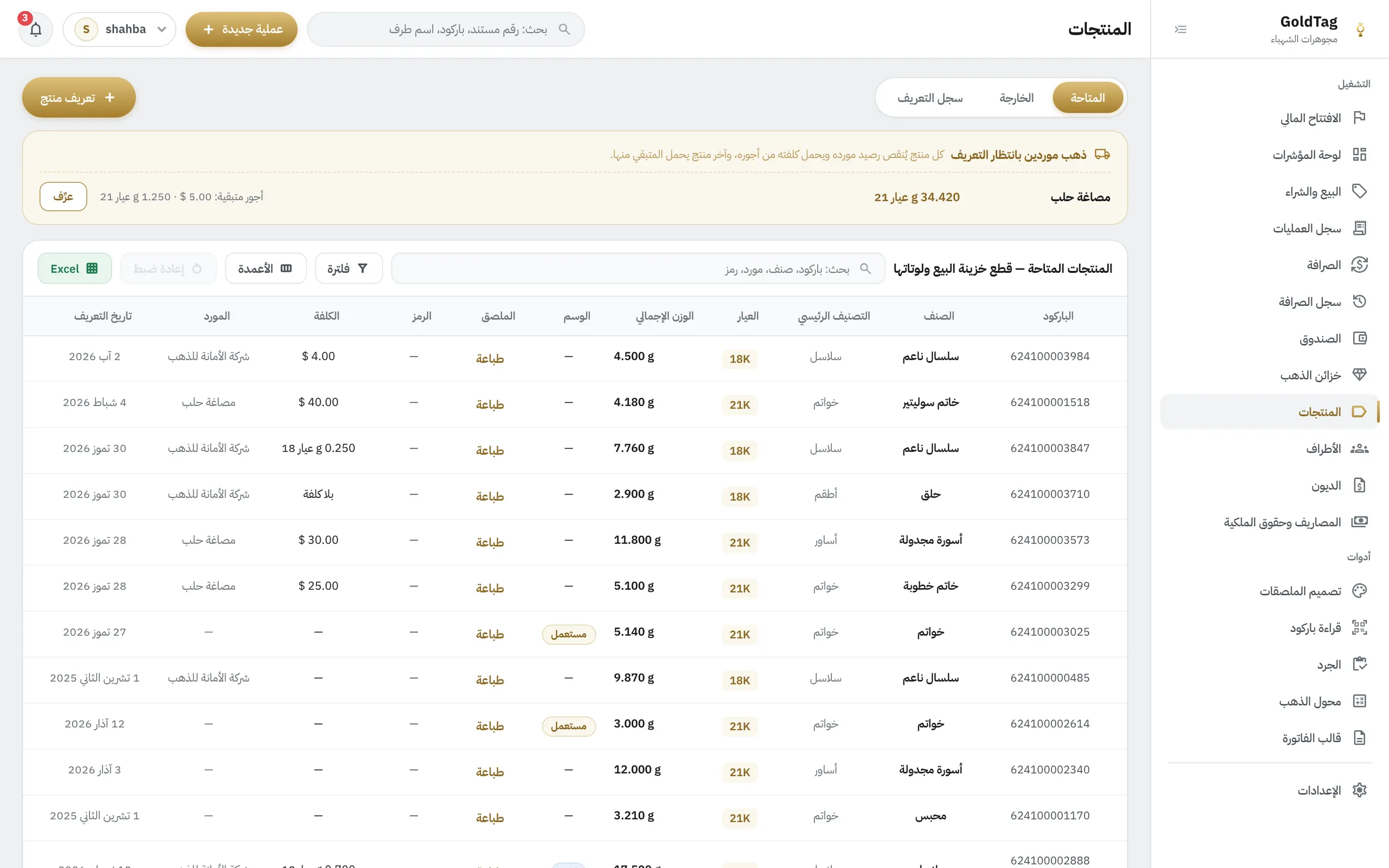1389x868 pixels.
Task: Print label طباعة for خاتم سوليتير row
Action: pyautogui.click(x=489, y=404)
